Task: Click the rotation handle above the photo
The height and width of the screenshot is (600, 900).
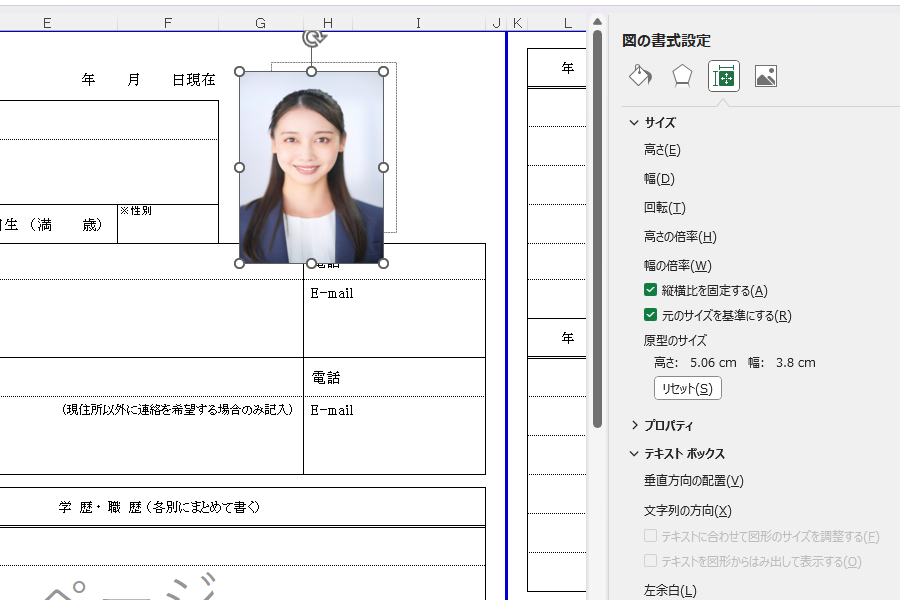Action: click(x=312, y=38)
